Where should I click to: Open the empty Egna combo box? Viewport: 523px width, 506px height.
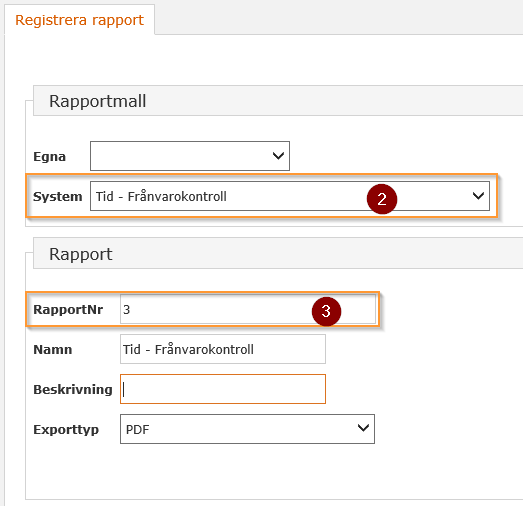[x=190, y=156]
